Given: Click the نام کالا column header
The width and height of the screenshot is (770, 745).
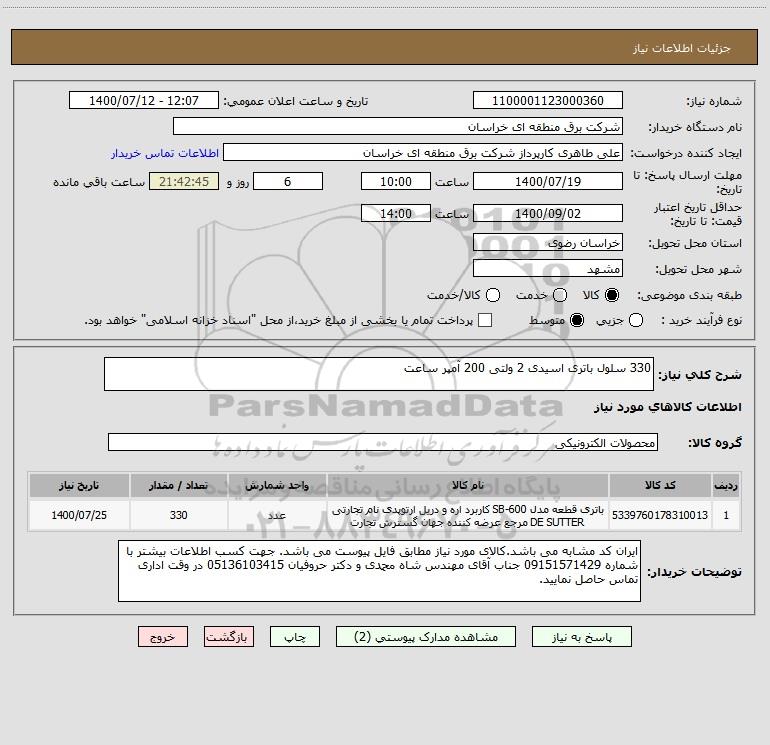Looking at the screenshot, I should coord(468,485).
